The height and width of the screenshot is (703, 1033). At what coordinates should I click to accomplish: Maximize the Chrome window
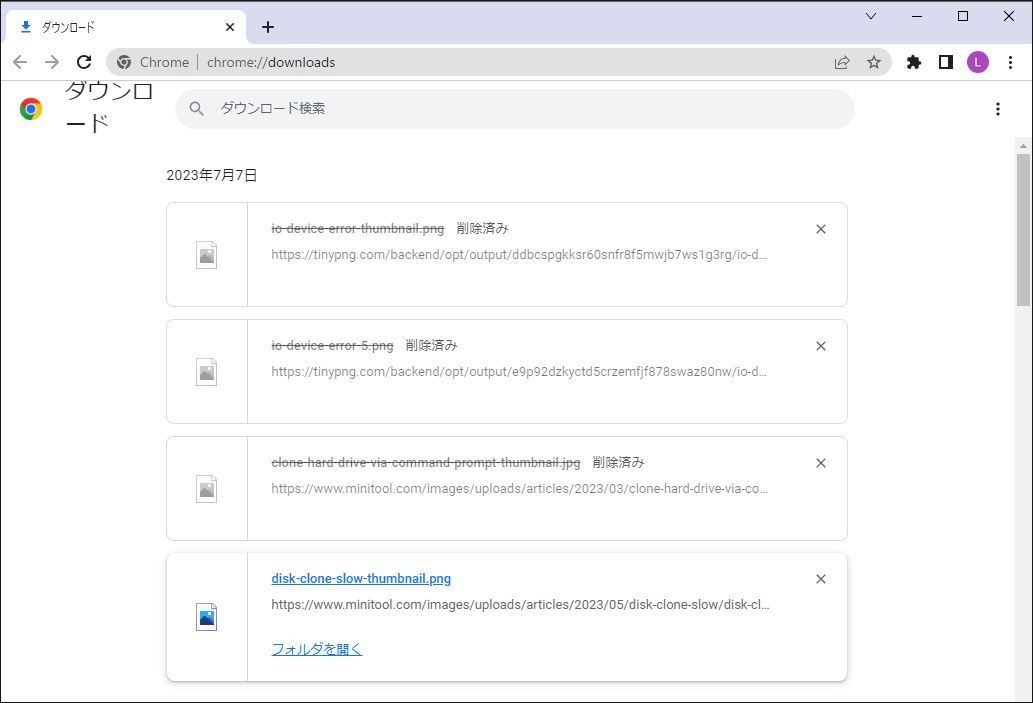click(x=963, y=16)
